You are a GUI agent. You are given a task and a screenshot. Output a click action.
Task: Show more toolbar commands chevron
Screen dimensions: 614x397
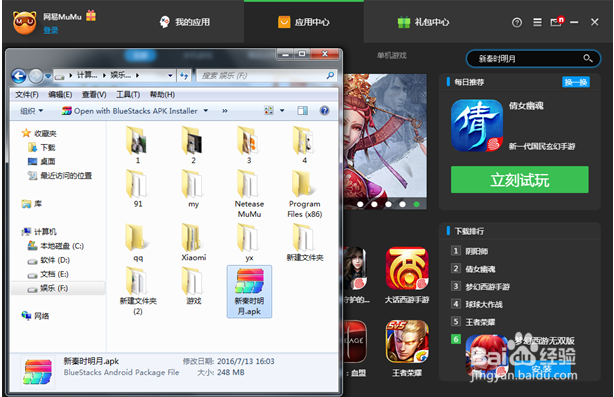point(225,111)
